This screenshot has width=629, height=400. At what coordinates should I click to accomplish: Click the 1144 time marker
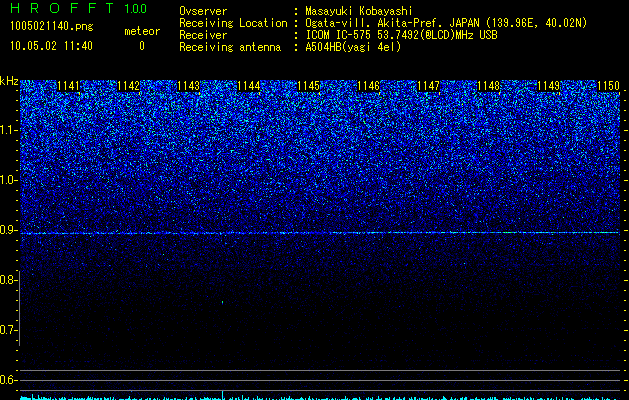click(x=249, y=86)
